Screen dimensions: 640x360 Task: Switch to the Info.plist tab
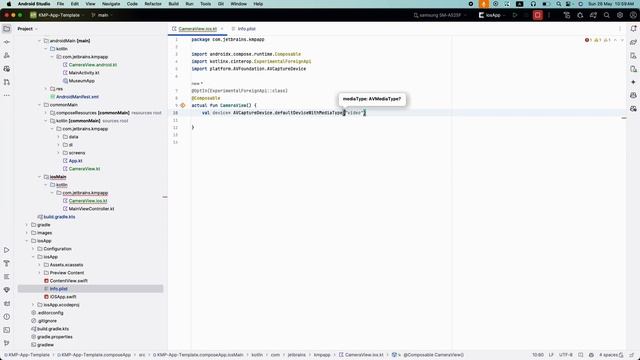244,29
